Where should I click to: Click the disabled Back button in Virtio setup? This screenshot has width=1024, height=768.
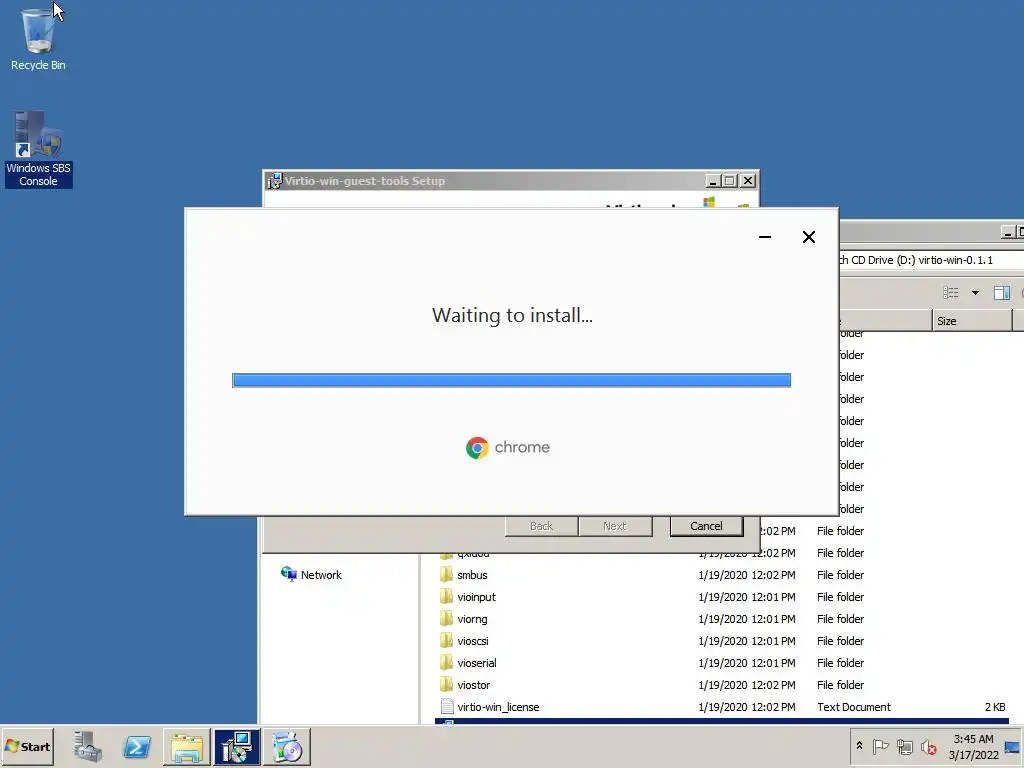[541, 526]
